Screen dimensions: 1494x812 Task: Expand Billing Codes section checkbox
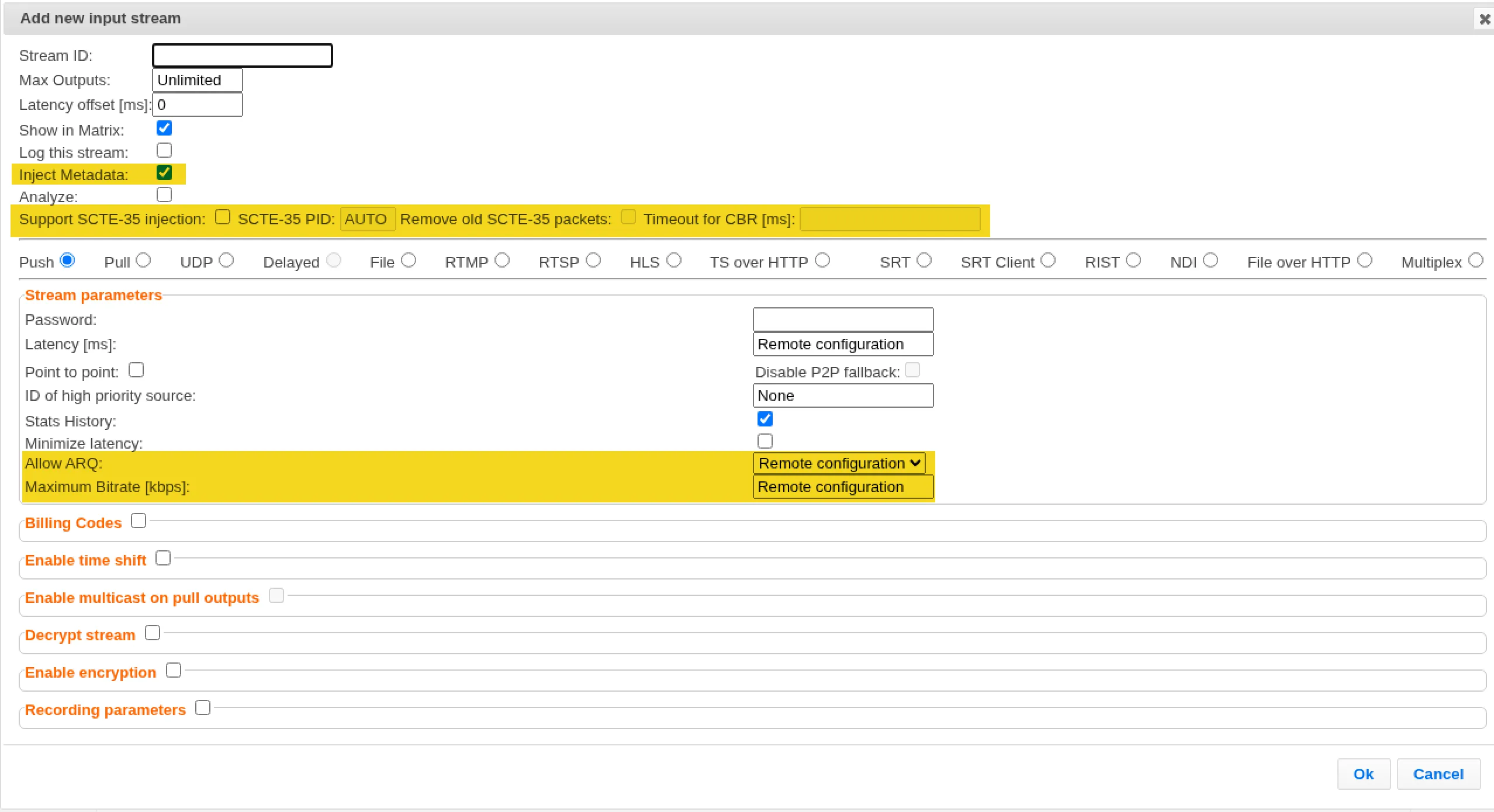click(139, 520)
